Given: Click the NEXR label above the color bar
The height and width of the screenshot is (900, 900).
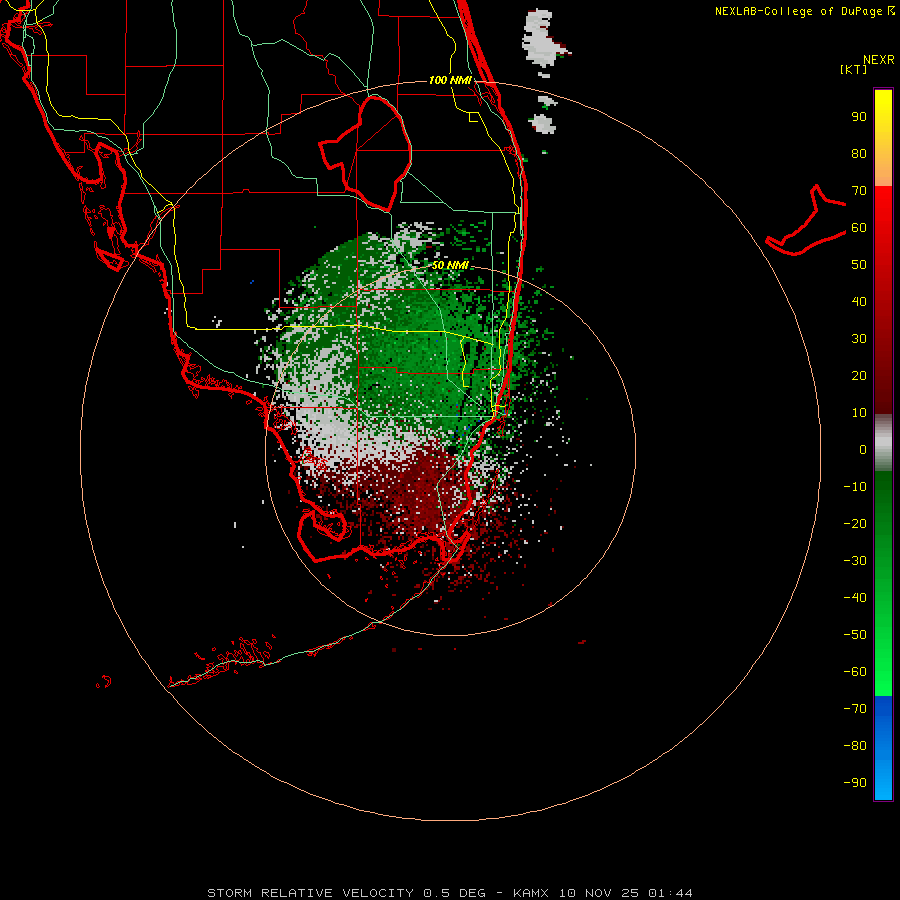Looking at the screenshot, I should (878, 60).
